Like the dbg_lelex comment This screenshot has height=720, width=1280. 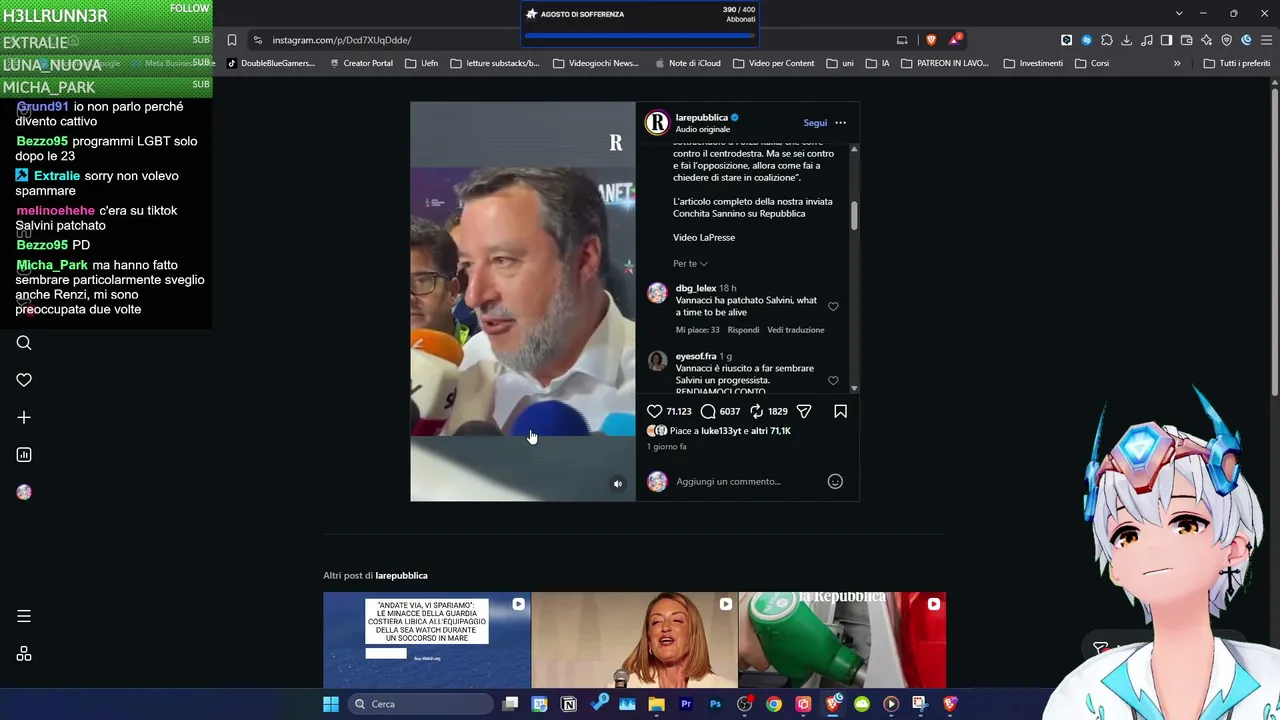[x=833, y=307]
